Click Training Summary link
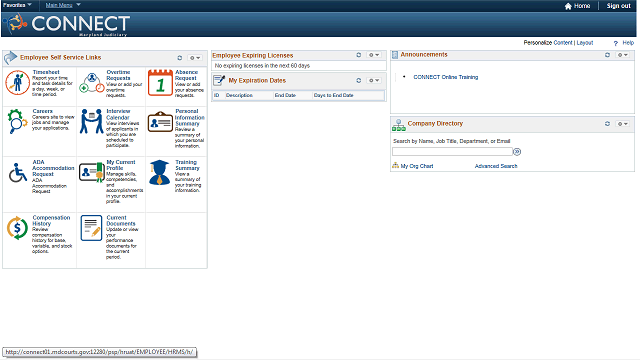This screenshot has width=640, height=360. coord(187,165)
